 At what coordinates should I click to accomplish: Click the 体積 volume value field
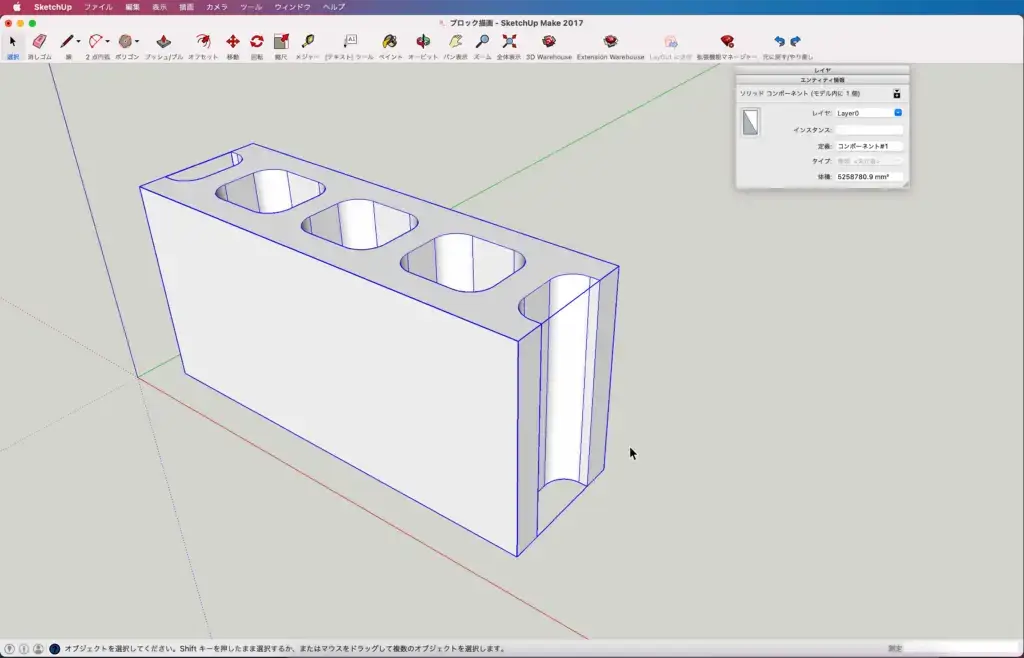point(869,177)
